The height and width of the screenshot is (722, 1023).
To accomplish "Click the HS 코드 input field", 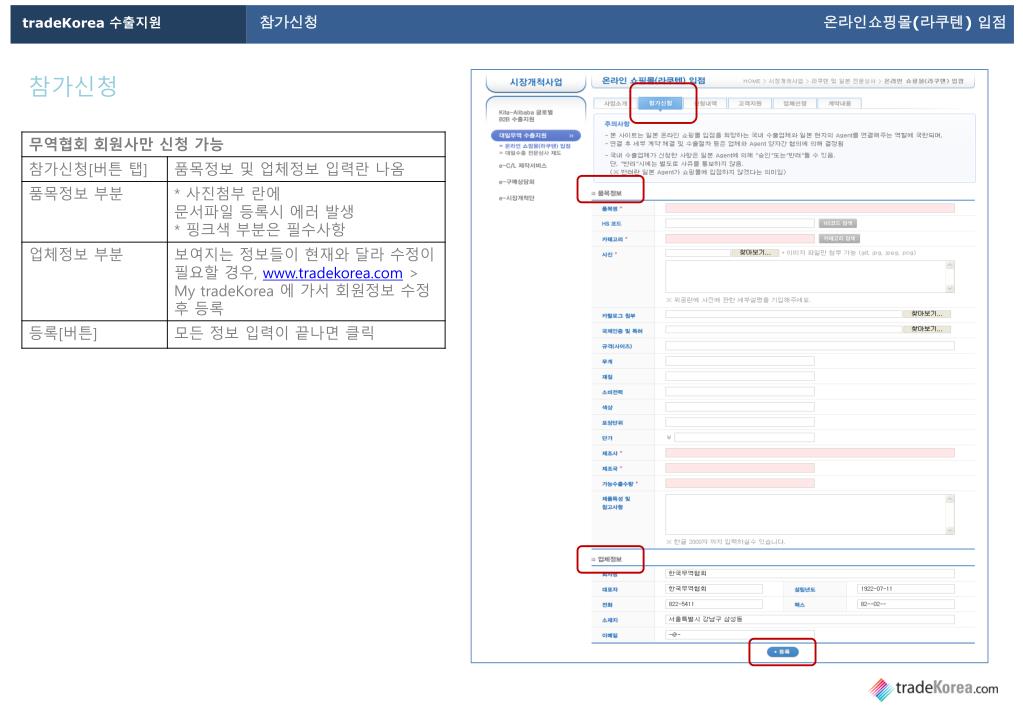I will [x=740, y=223].
